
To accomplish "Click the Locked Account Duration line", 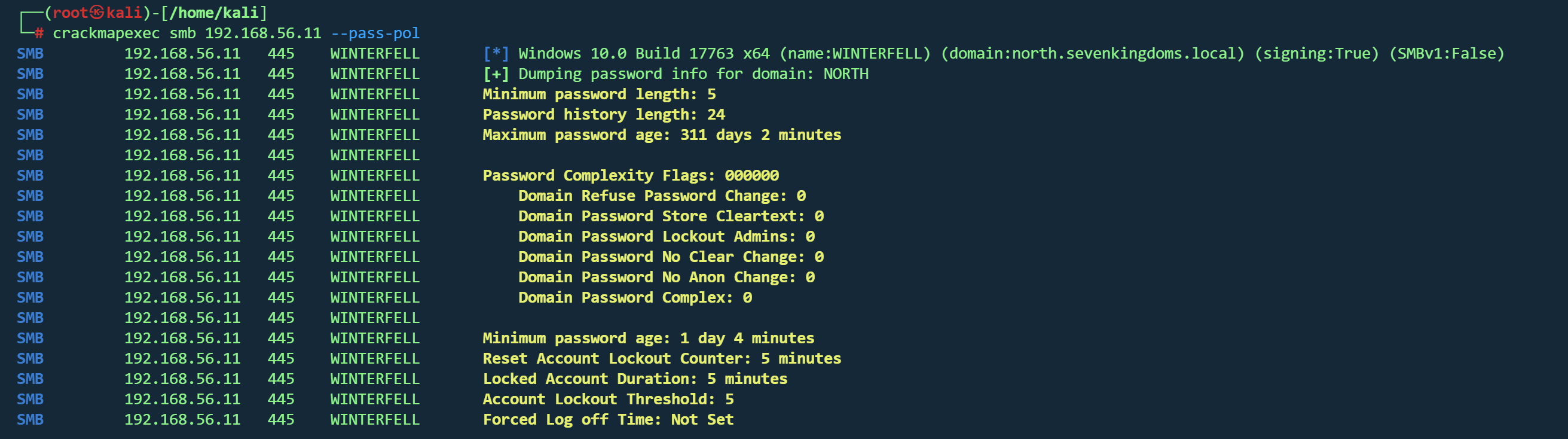I will coord(635,379).
